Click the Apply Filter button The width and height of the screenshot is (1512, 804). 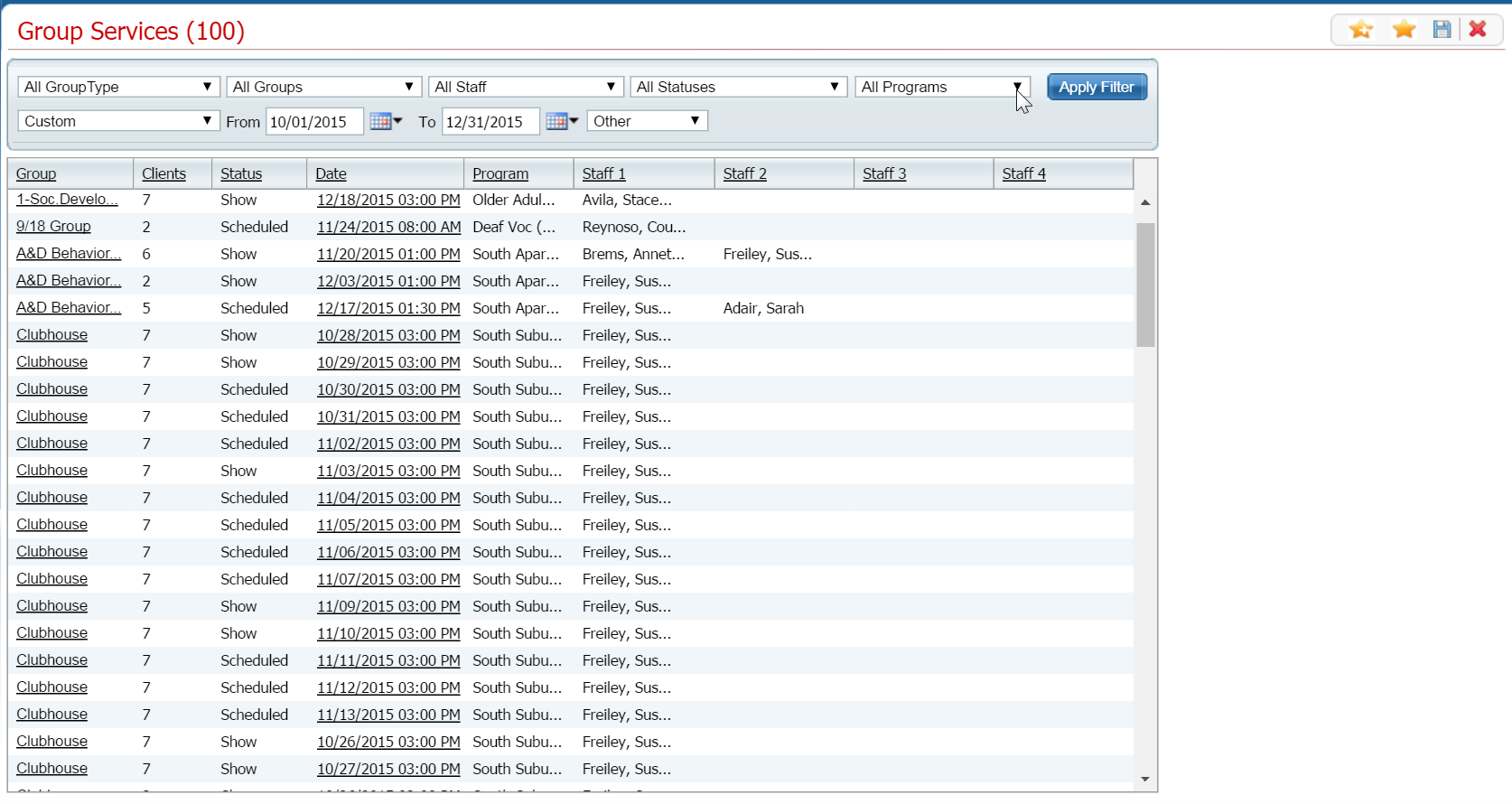(x=1097, y=87)
